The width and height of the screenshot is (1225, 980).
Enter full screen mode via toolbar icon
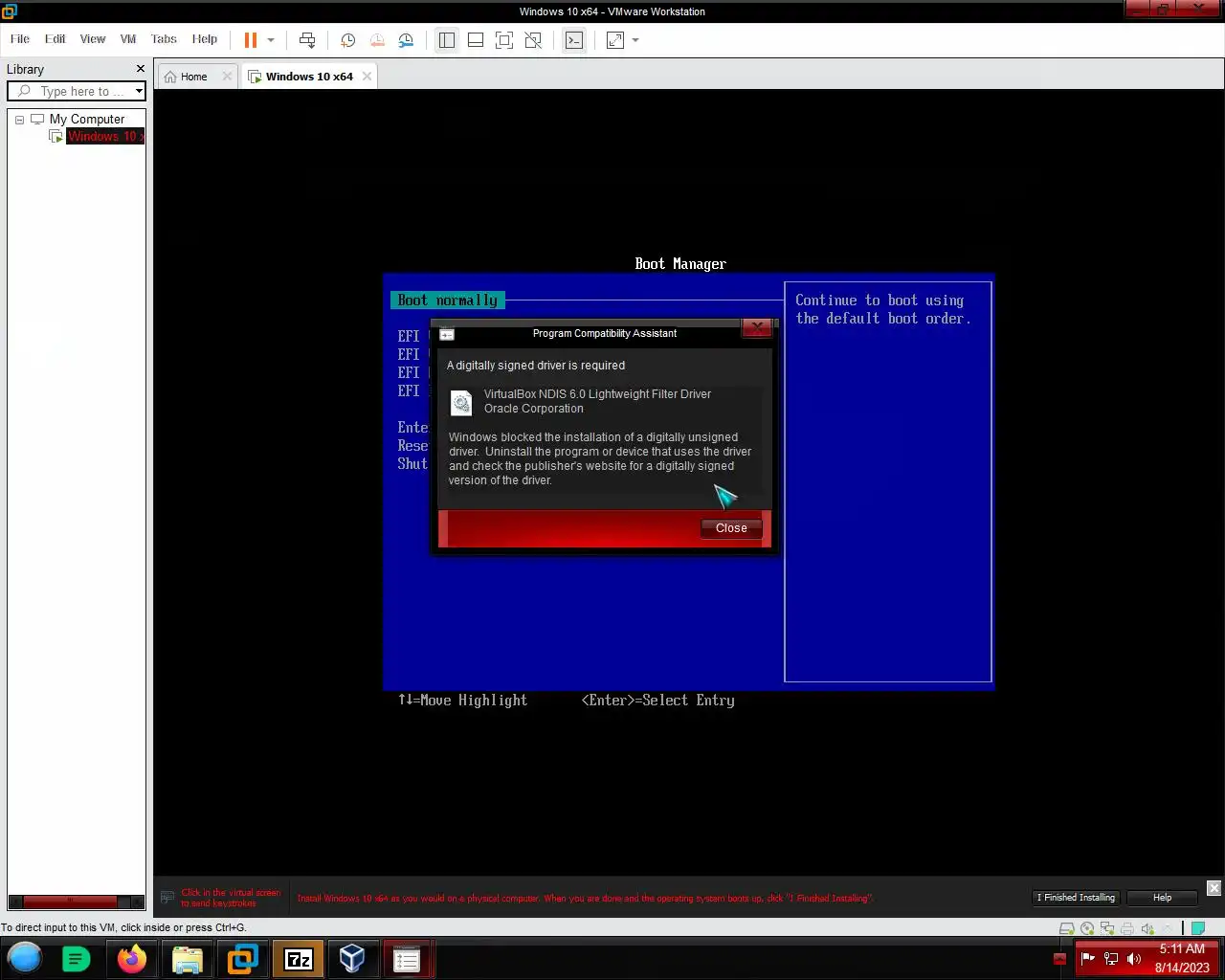(504, 40)
